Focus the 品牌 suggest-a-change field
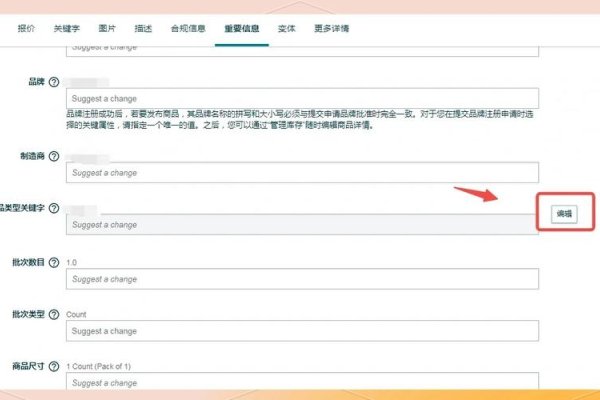Screen dimensions: 600x400 (302, 98)
